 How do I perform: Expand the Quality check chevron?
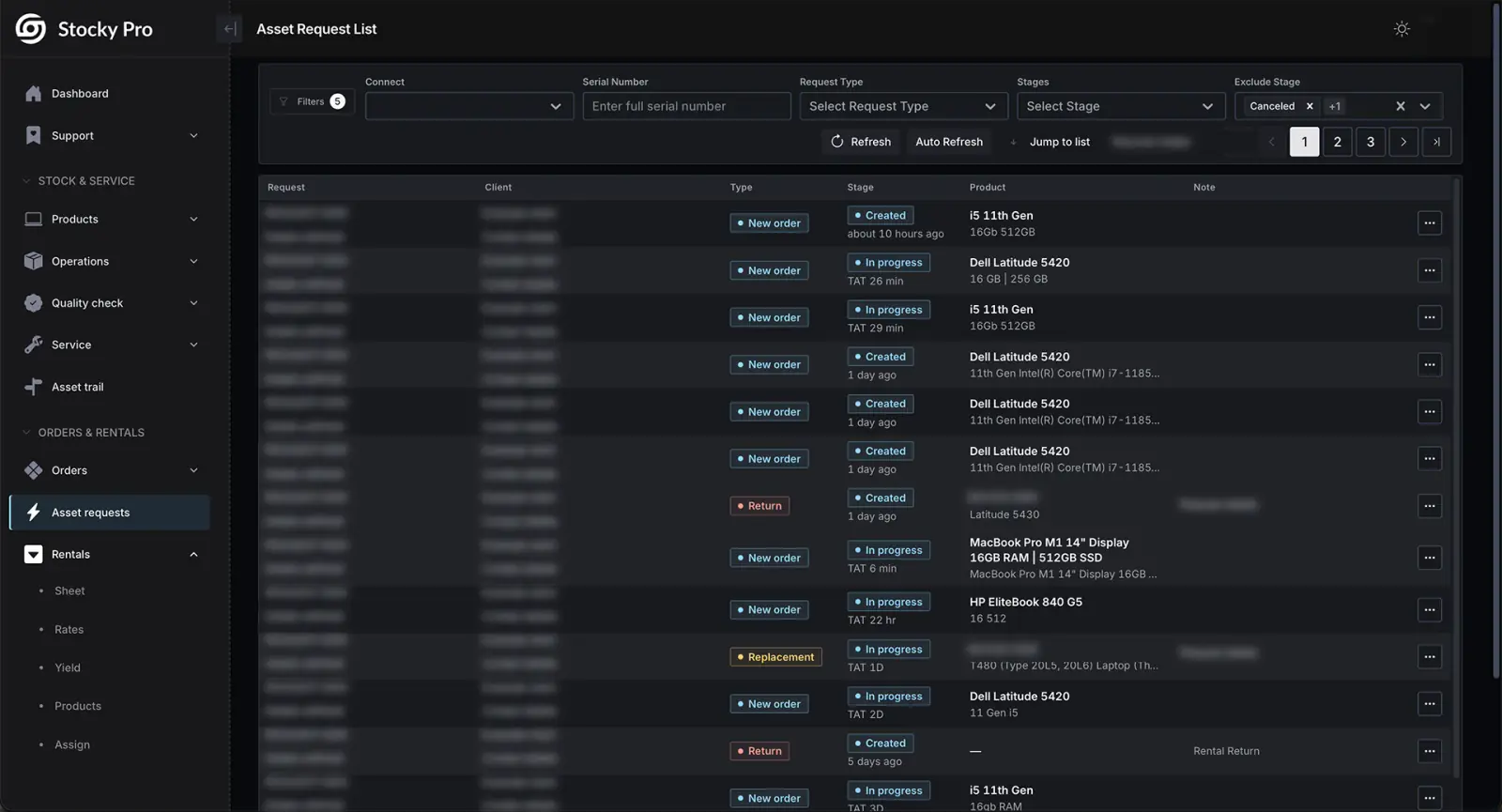pos(193,303)
